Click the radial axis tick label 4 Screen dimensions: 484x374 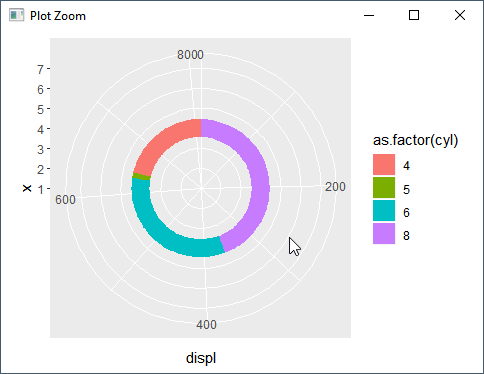(x=40, y=129)
